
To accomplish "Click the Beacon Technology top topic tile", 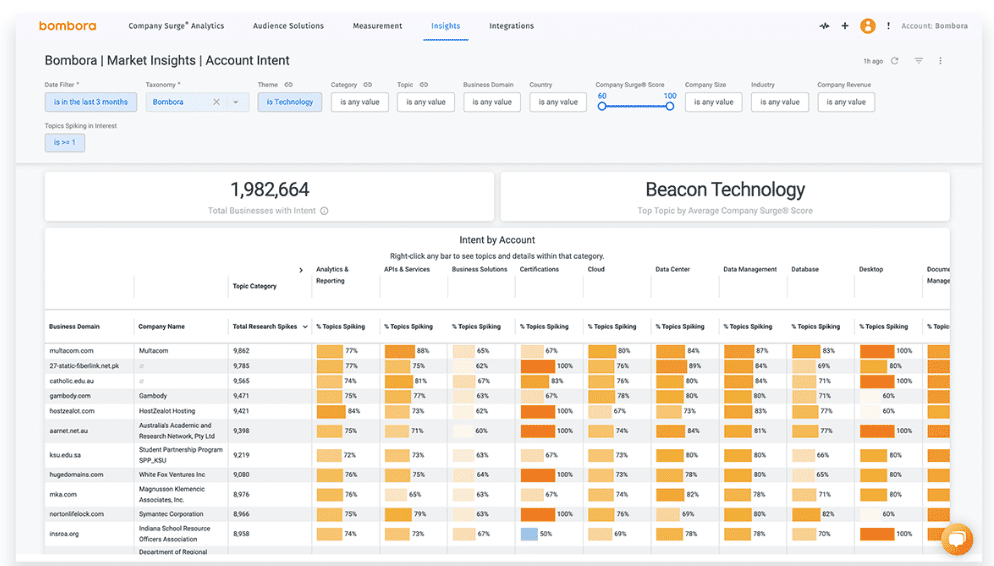I will (725, 196).
